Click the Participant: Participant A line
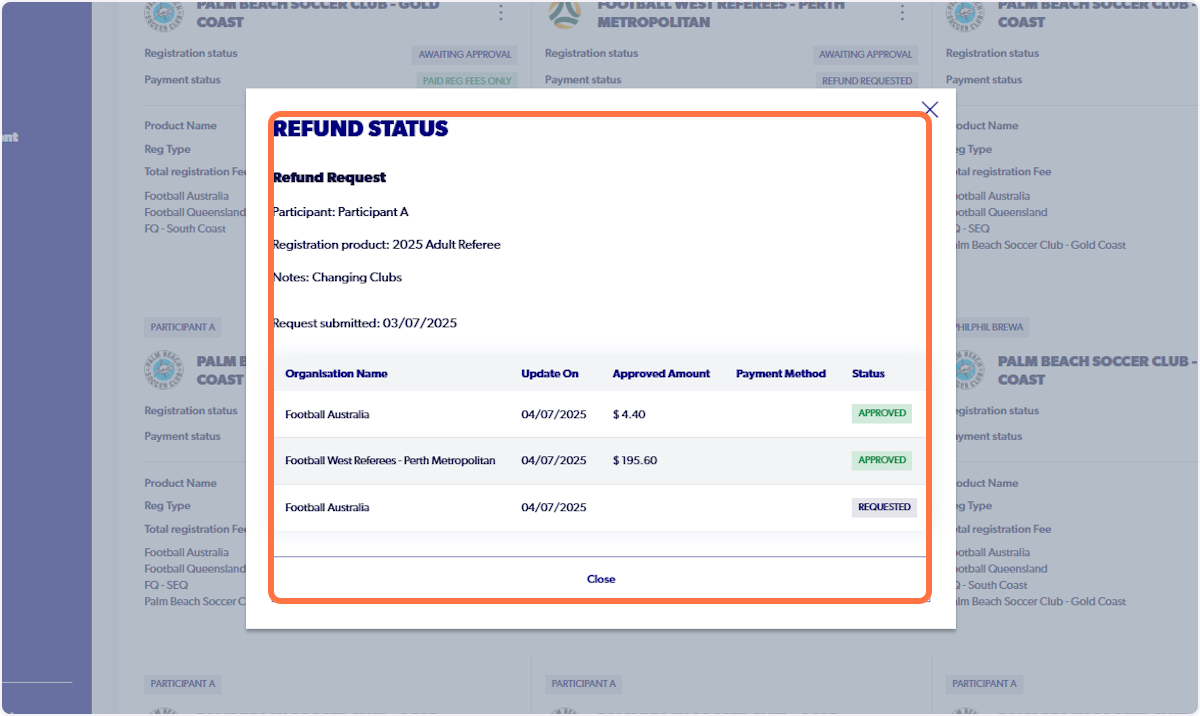The image size is (1200, 716). click(x=340, y=212)
